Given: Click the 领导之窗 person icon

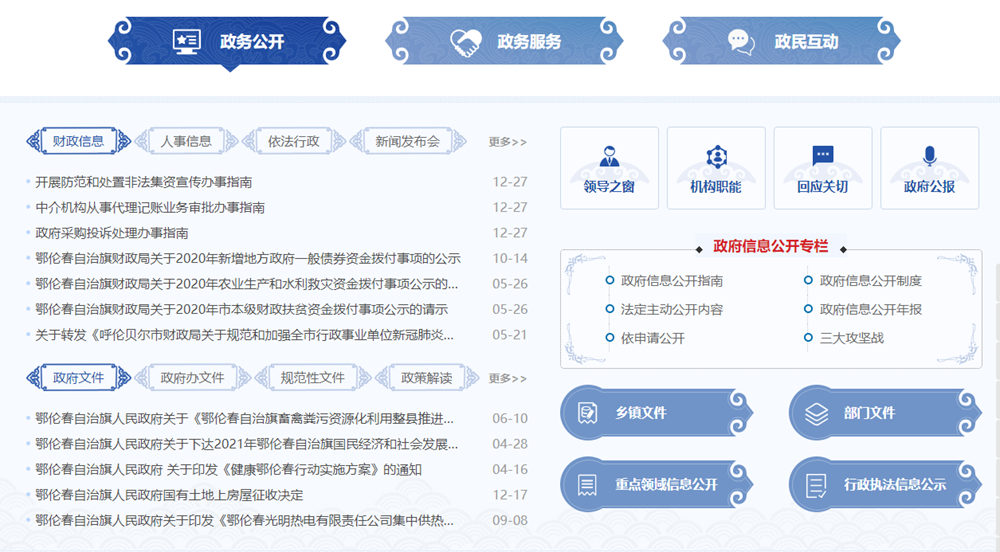Looking at the screenshot, I should (609, 157).
